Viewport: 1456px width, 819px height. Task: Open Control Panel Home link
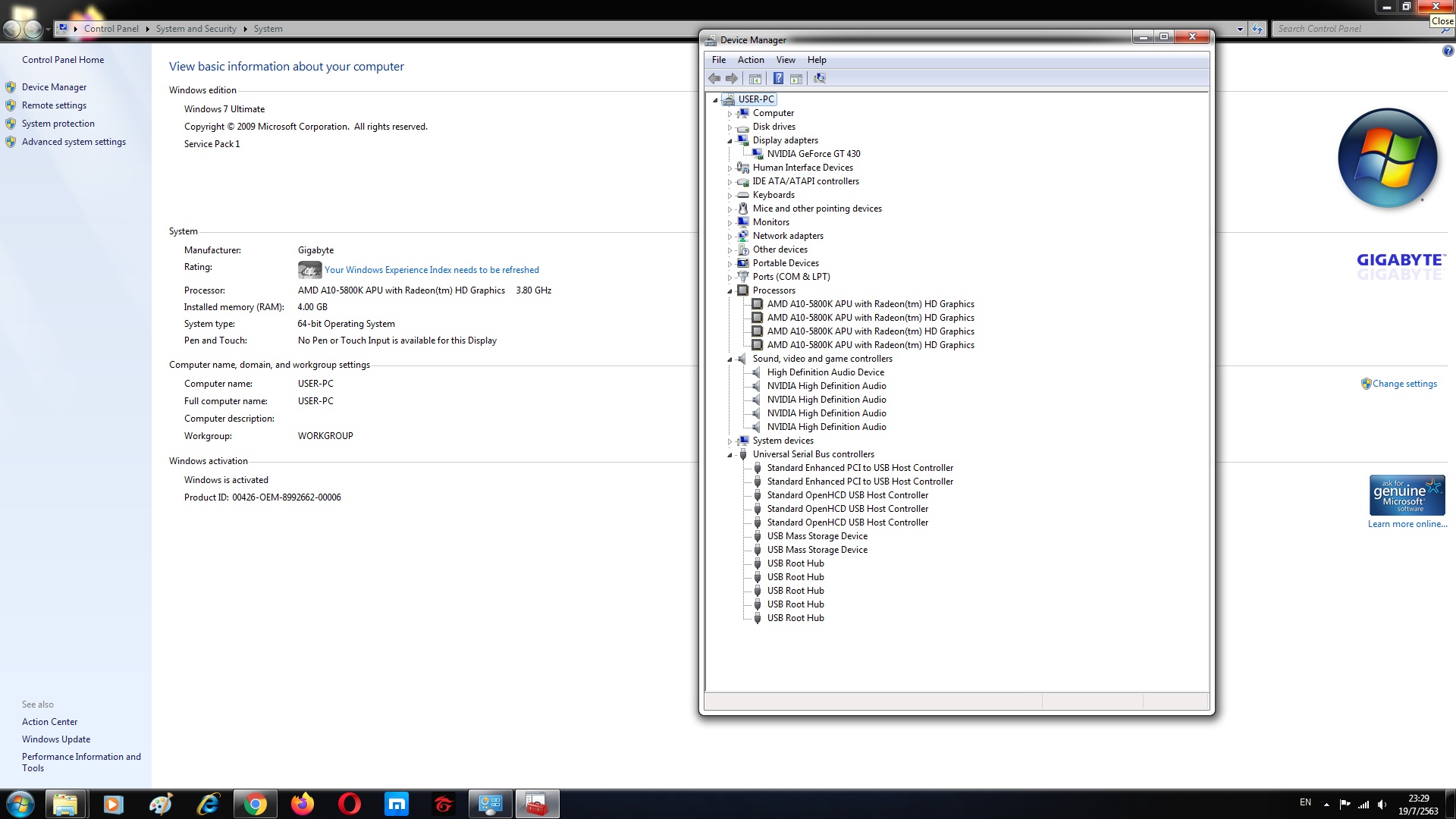coord(63,60)
